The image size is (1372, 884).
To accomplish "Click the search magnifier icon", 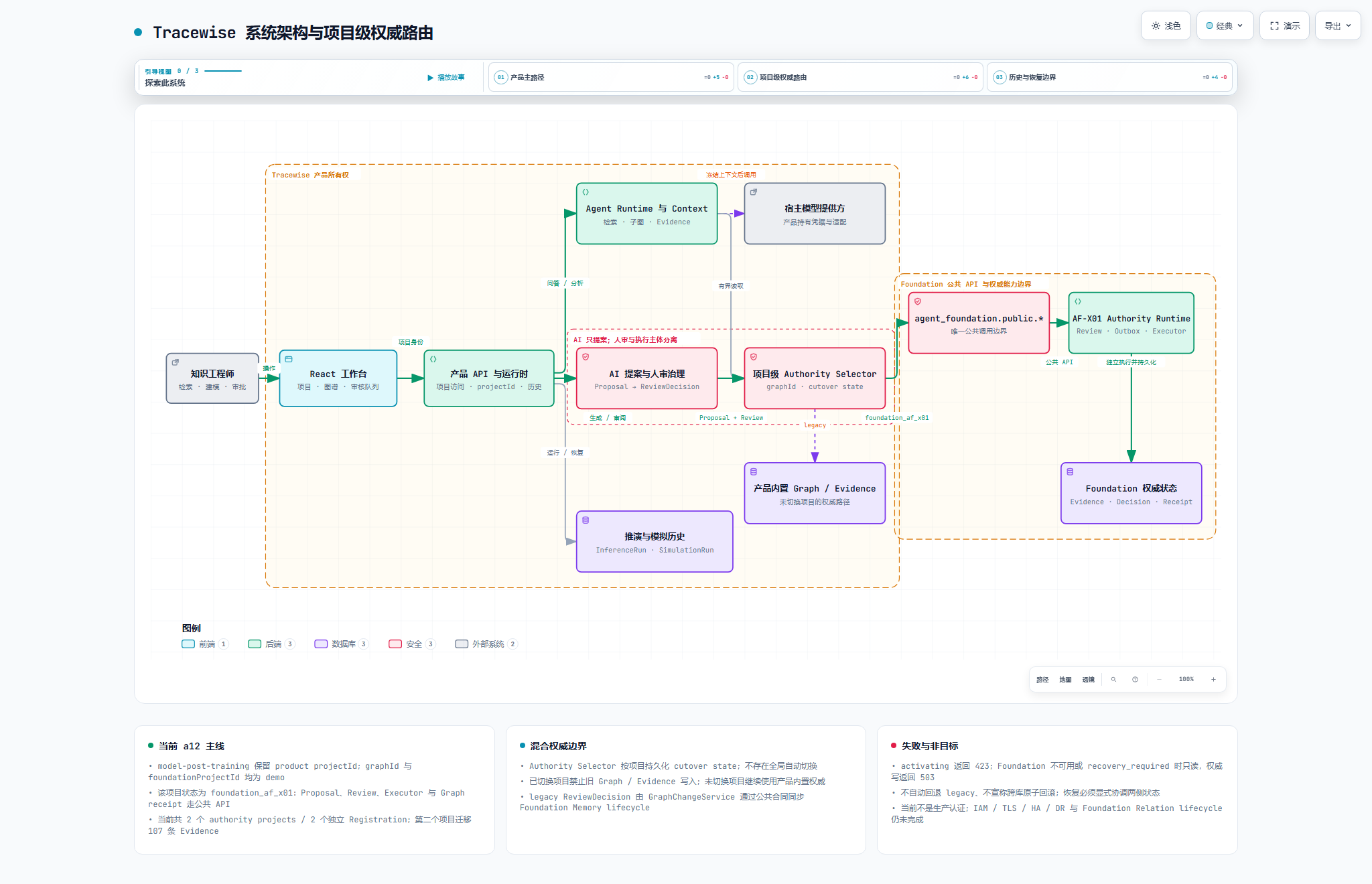I will 1114,680.
